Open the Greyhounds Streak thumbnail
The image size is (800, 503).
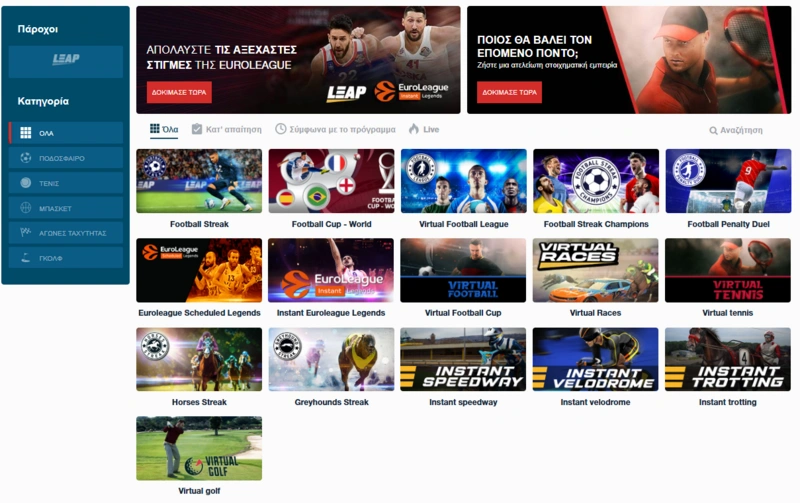point(331,359)
